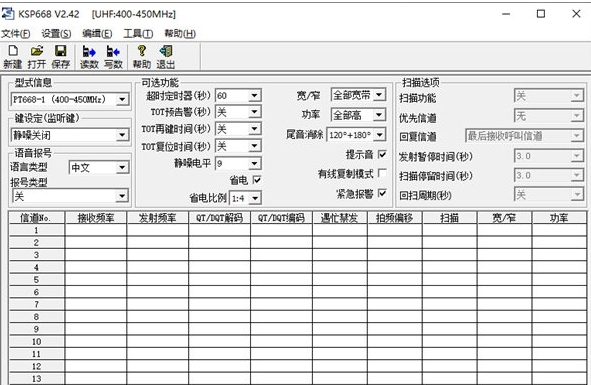Expand the 扫描功能 dropdown
This screenshot has width=591, height=385.
[577, 96]
